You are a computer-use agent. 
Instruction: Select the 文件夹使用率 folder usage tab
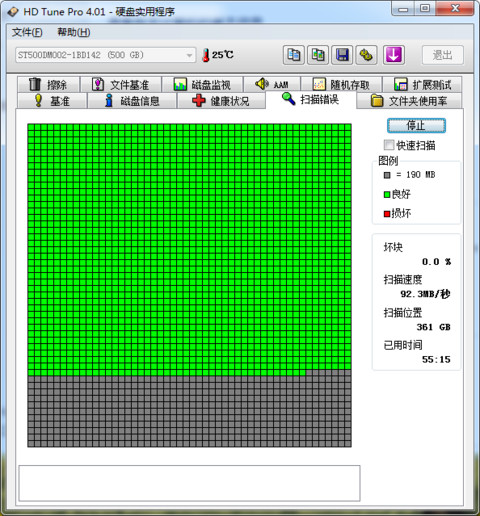point(409,101)
